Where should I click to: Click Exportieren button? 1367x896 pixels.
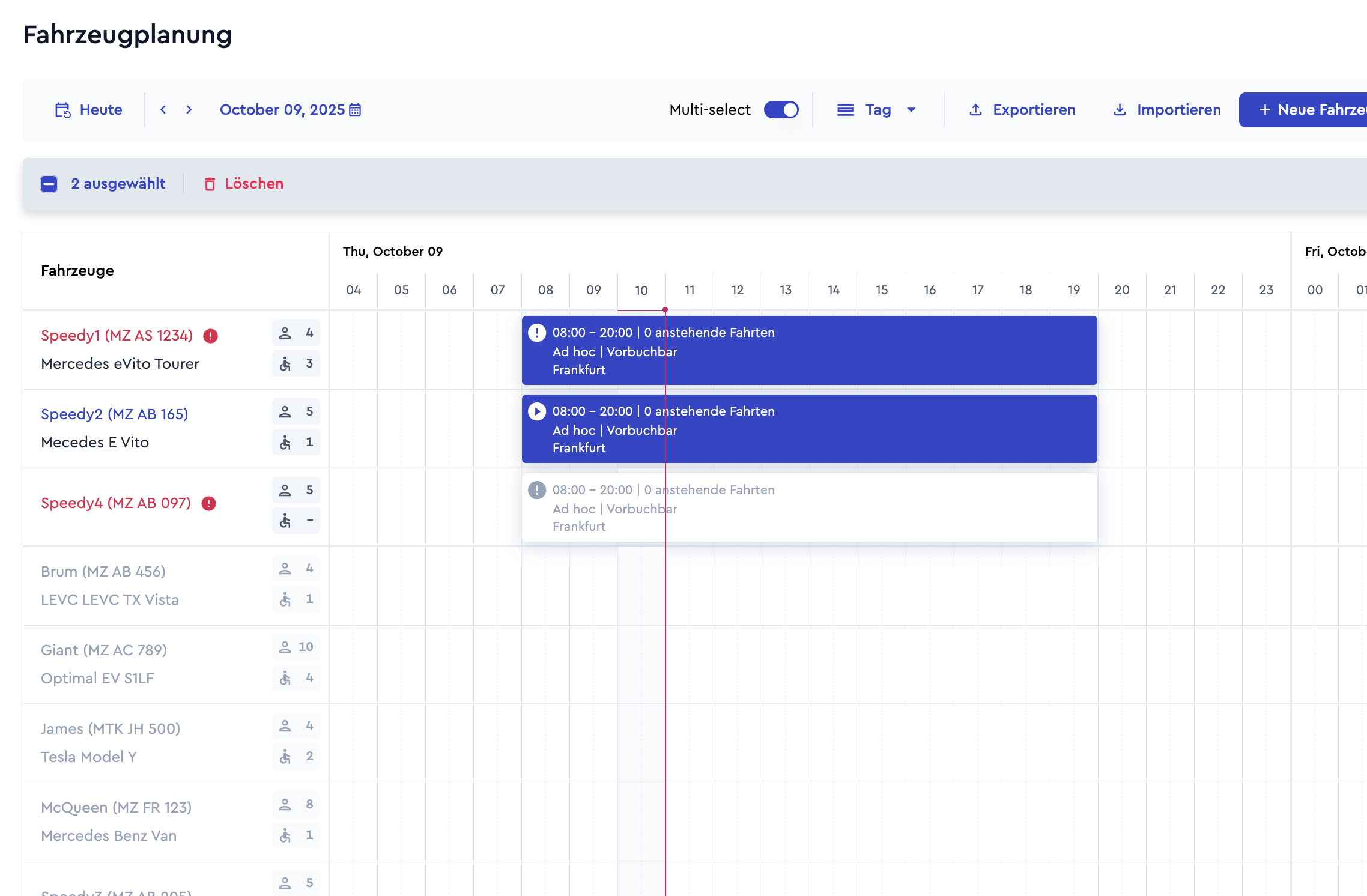tap(1022, 110)
